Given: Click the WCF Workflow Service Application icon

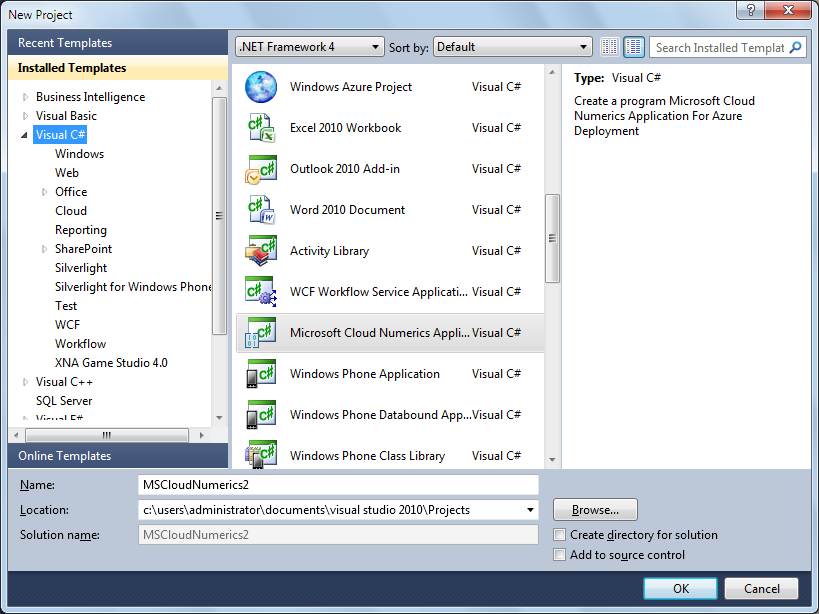Looking at the screenshot, I should (x=261, y=292).
